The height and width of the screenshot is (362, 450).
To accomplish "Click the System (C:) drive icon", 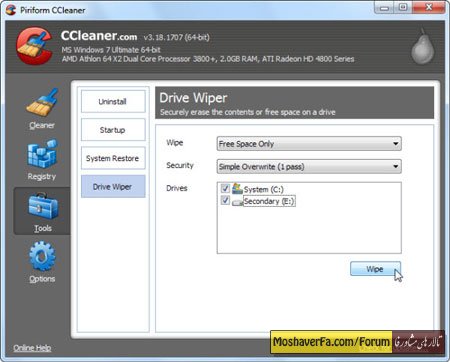I will pos(237,189).
